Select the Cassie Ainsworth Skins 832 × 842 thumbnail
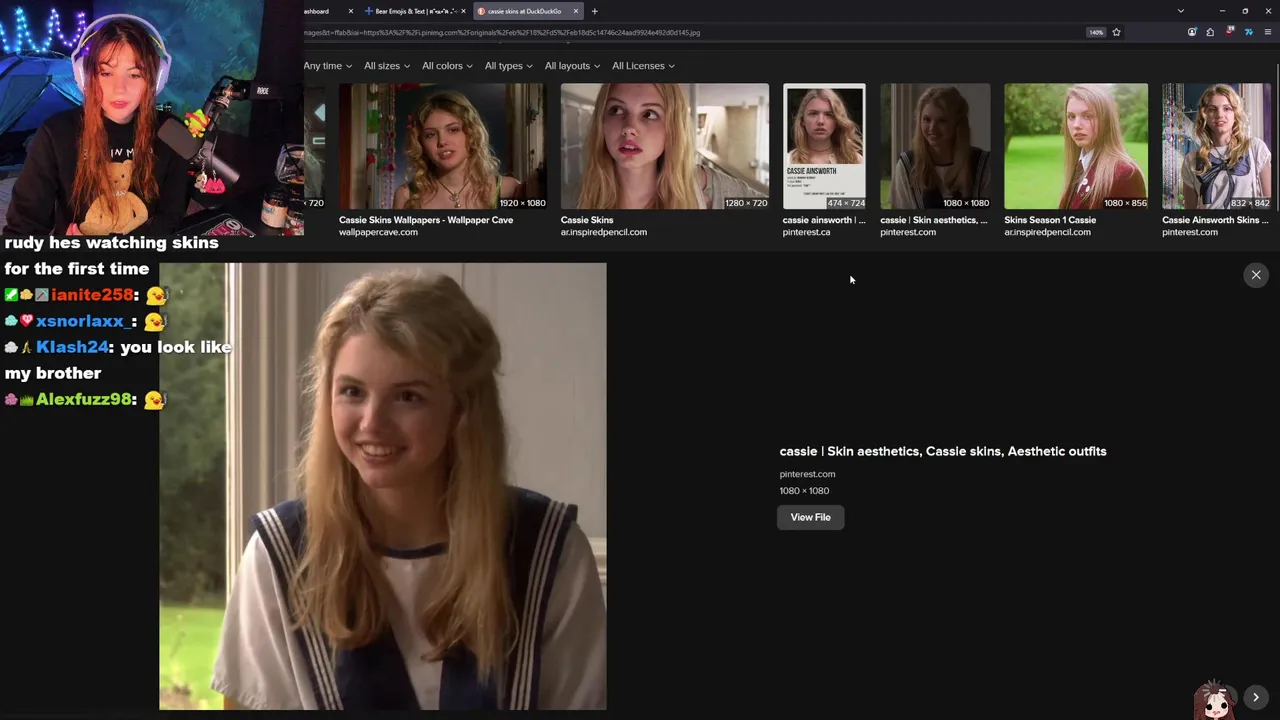 click(1216, 146)
